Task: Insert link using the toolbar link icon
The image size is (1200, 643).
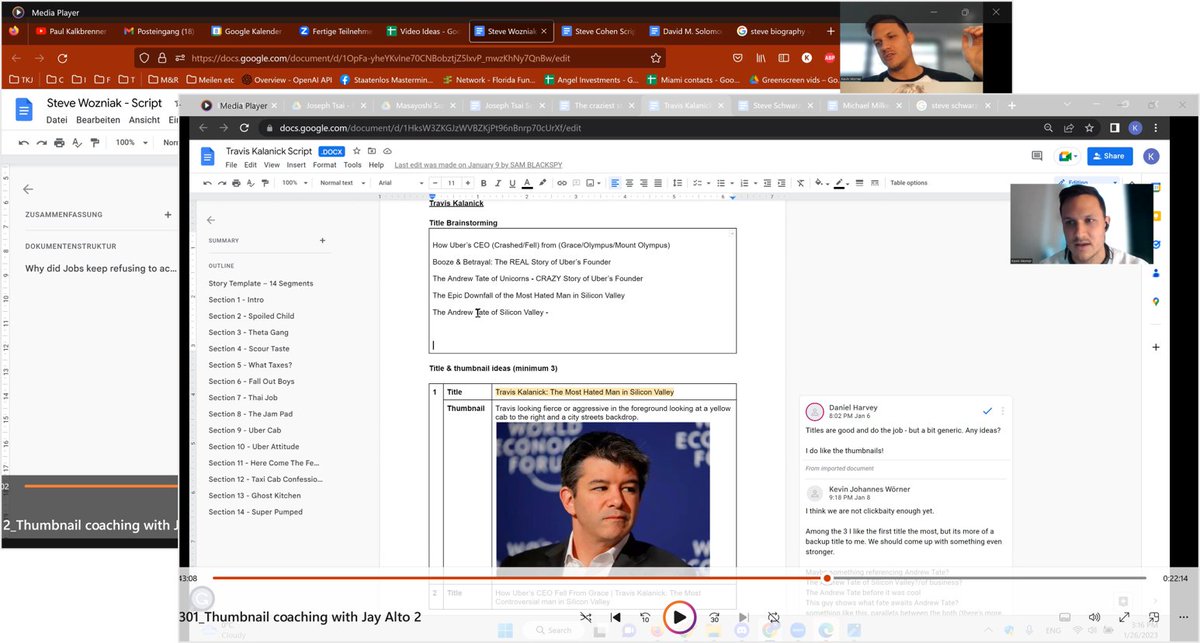Action: click(x=562, y=183)
